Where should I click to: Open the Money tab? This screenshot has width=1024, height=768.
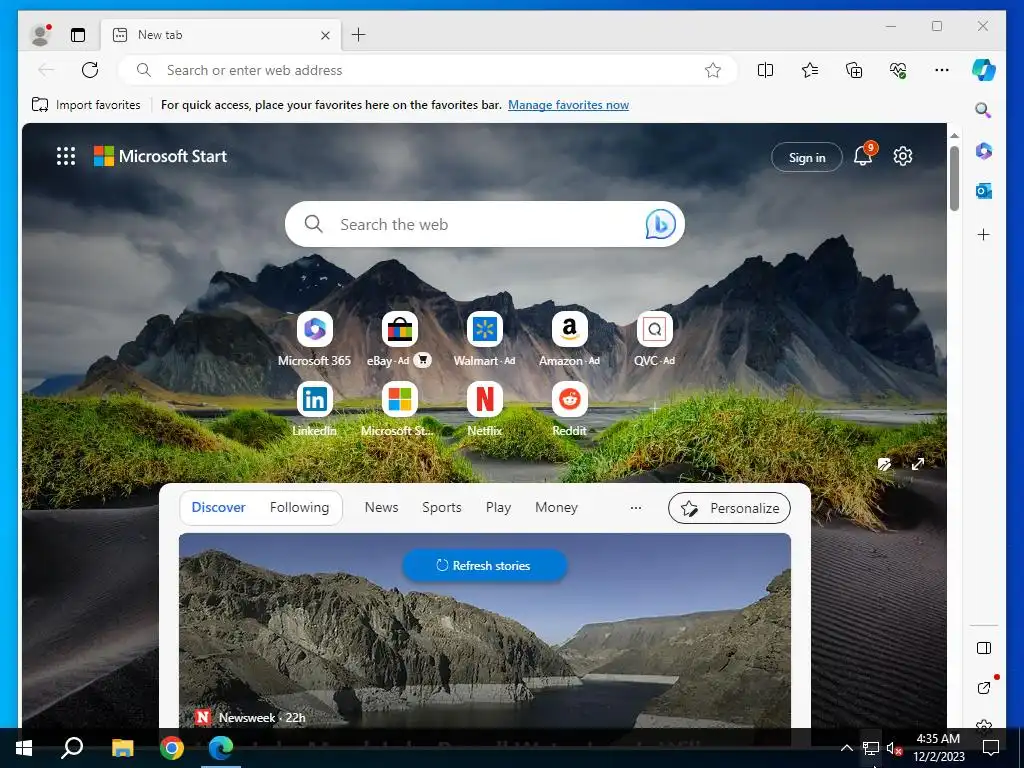(556, 507)
